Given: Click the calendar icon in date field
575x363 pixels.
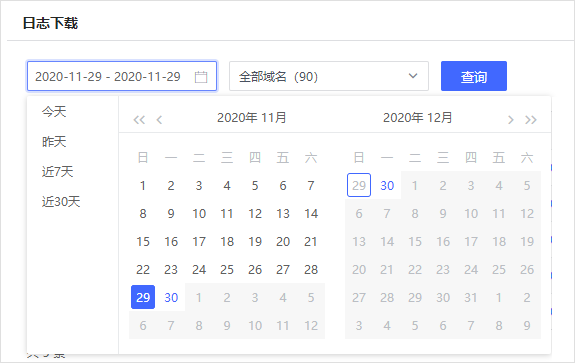Looking at the screenshot, I should [x=201, y=77].
